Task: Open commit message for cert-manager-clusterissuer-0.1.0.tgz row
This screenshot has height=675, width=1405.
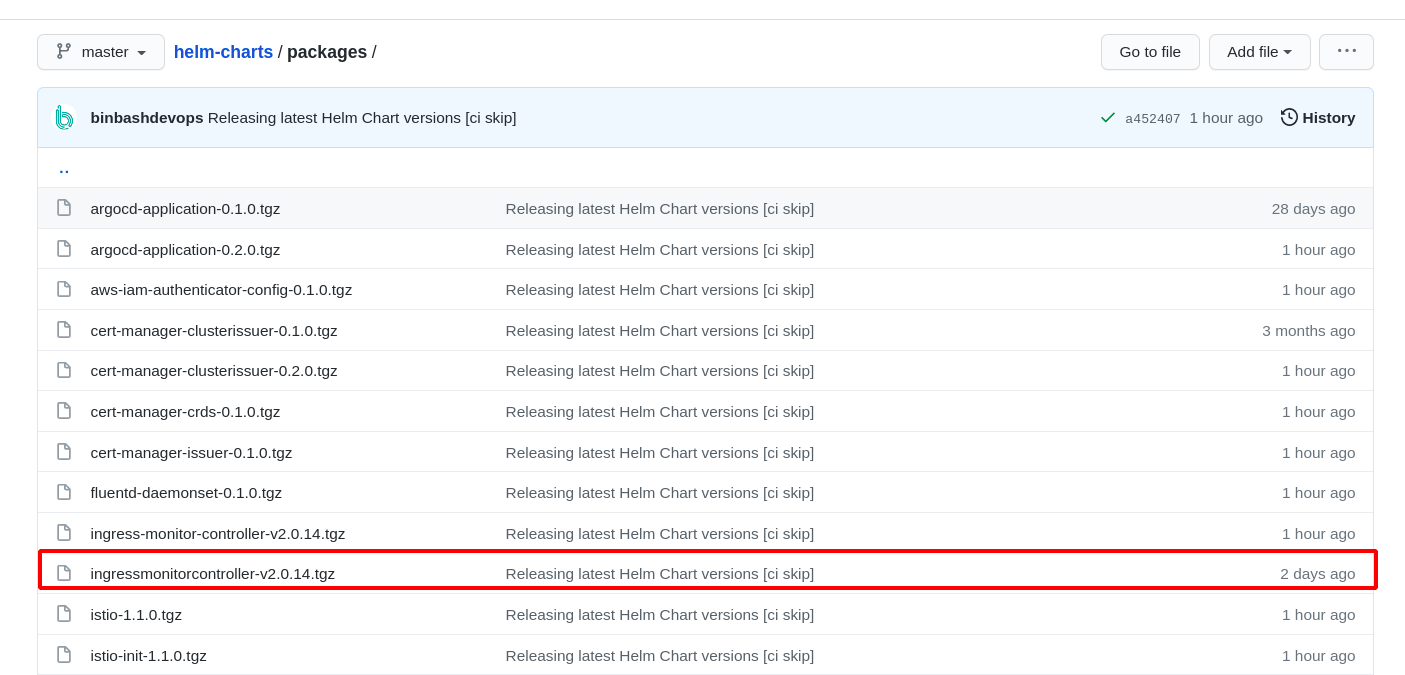Action: click(x=660, y=331)
